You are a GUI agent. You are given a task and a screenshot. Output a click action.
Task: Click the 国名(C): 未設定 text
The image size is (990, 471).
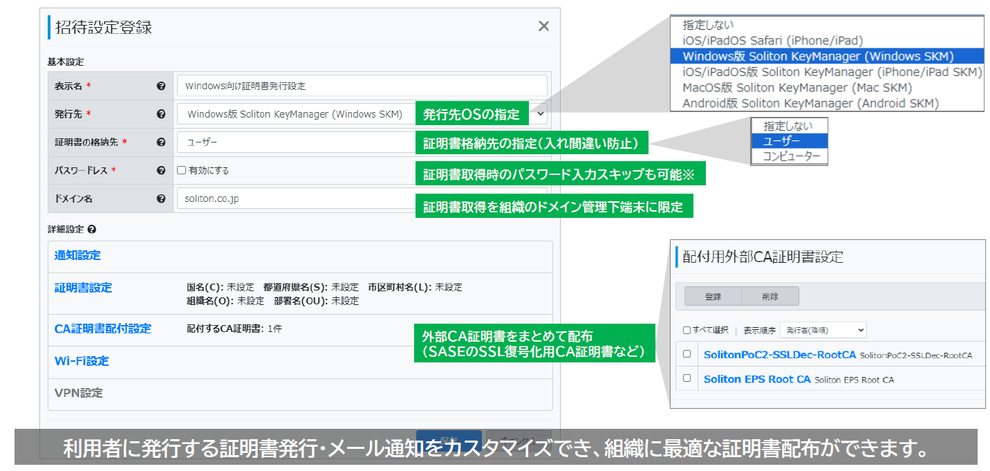[x=220, y=287]
